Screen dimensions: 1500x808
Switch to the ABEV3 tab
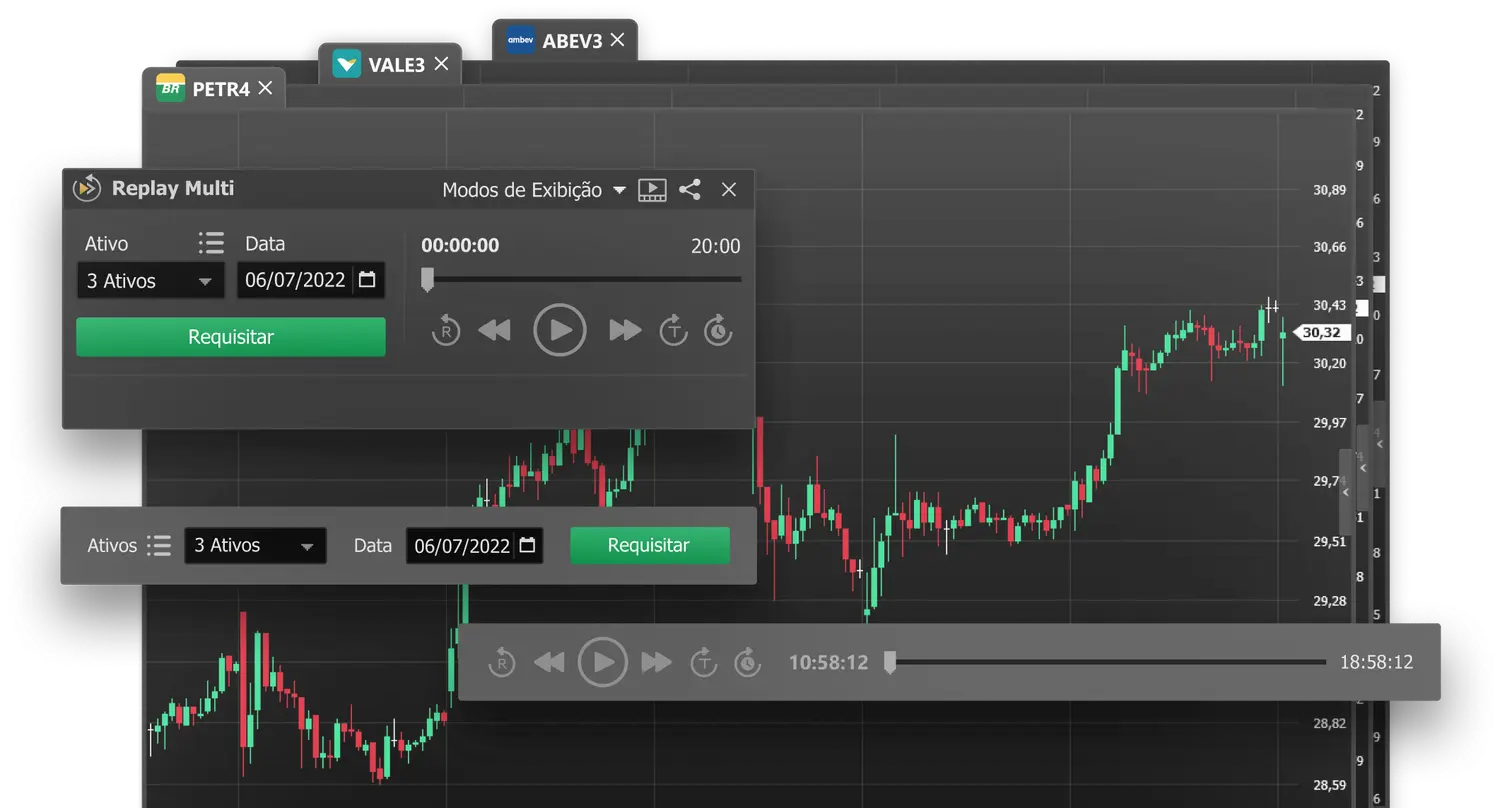point(572,41)
